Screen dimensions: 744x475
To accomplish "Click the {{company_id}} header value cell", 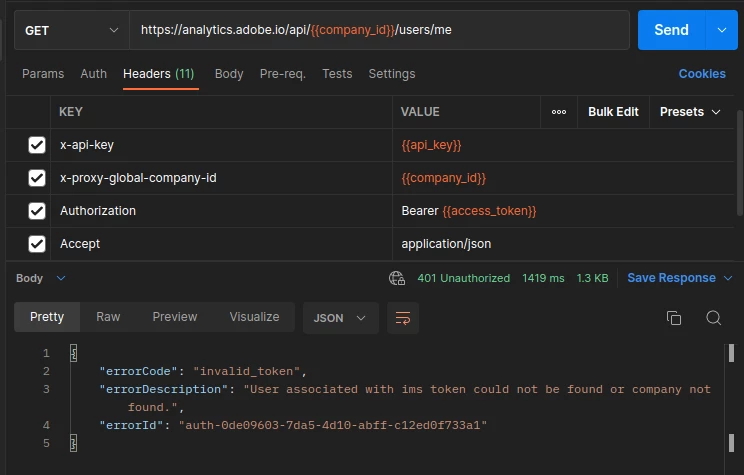I will pyautogui.click(x=563, y=178).
